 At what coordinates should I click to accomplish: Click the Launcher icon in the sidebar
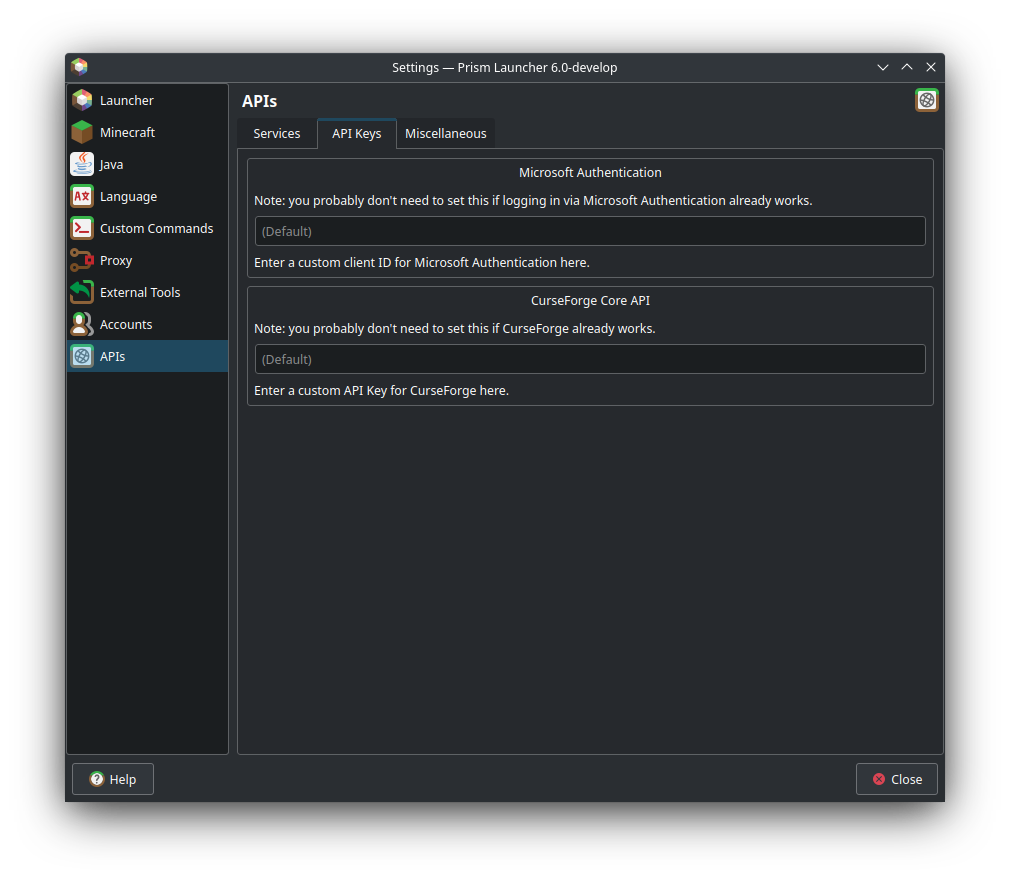pos(82,100)
